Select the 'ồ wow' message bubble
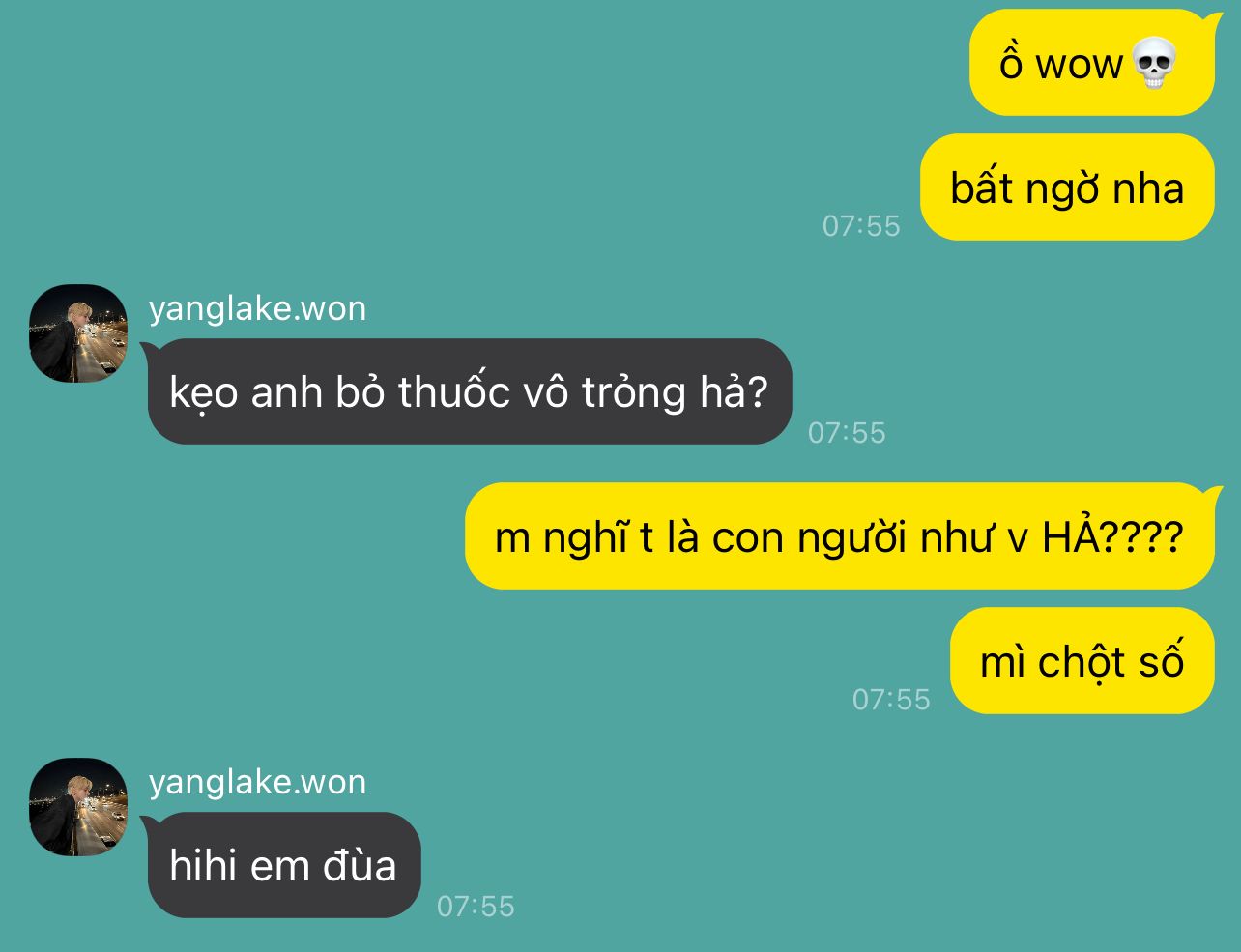 [x=1092, y=63]
